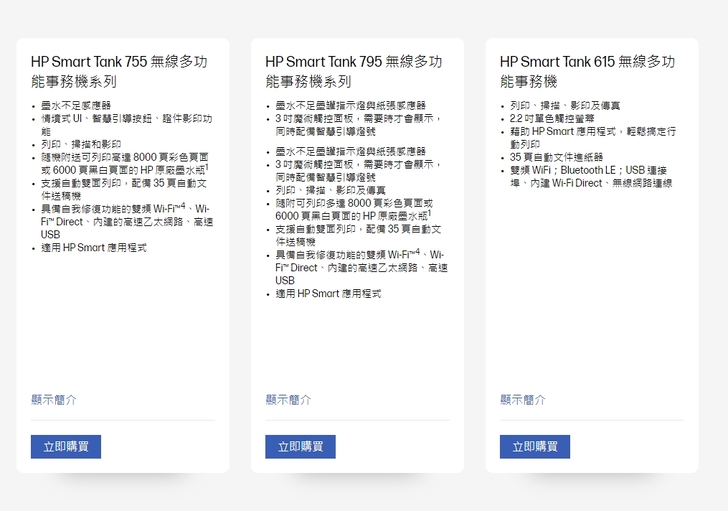This screenshot has width=728, height=511.
Task: Click 藉助 HP Smart 應用程式 bullet in 615 card
Action: pyautogui.click(x=593, y=138)
